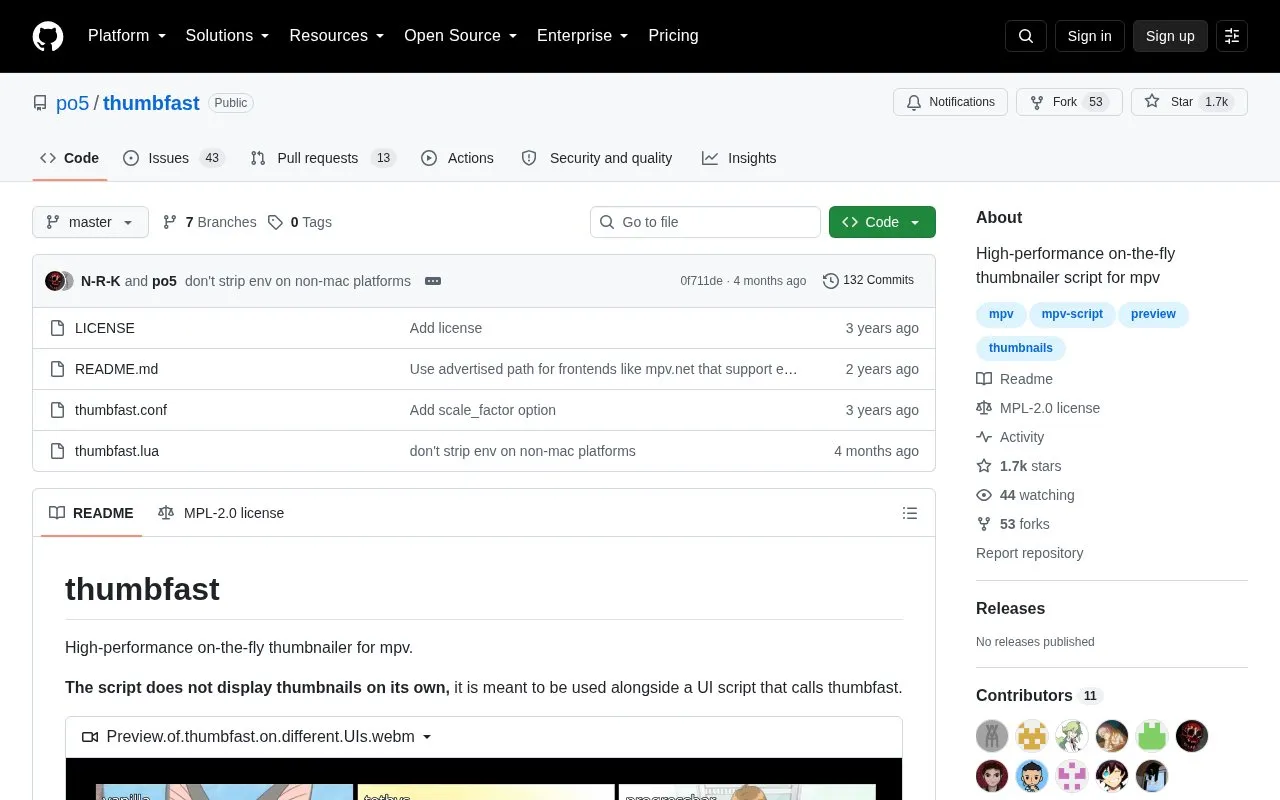This screenshot has width=1280, height=800.
Task: Open the thumbfast.lua file
Action: pos(117,451)
